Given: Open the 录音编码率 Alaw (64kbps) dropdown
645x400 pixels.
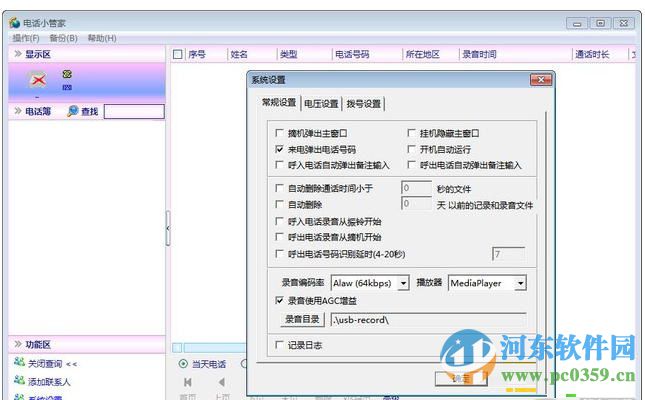Looking at the screenshot, I should (x=404, y=283).
